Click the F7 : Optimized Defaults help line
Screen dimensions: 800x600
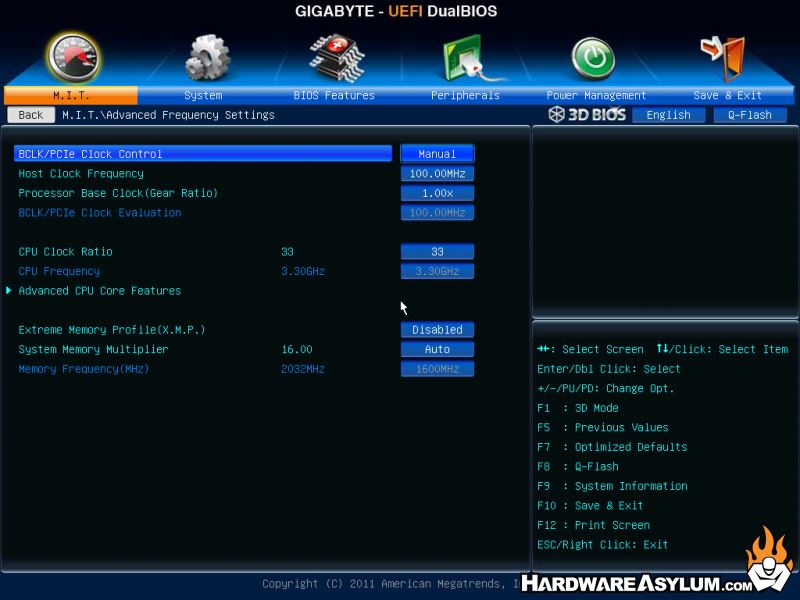612,447
